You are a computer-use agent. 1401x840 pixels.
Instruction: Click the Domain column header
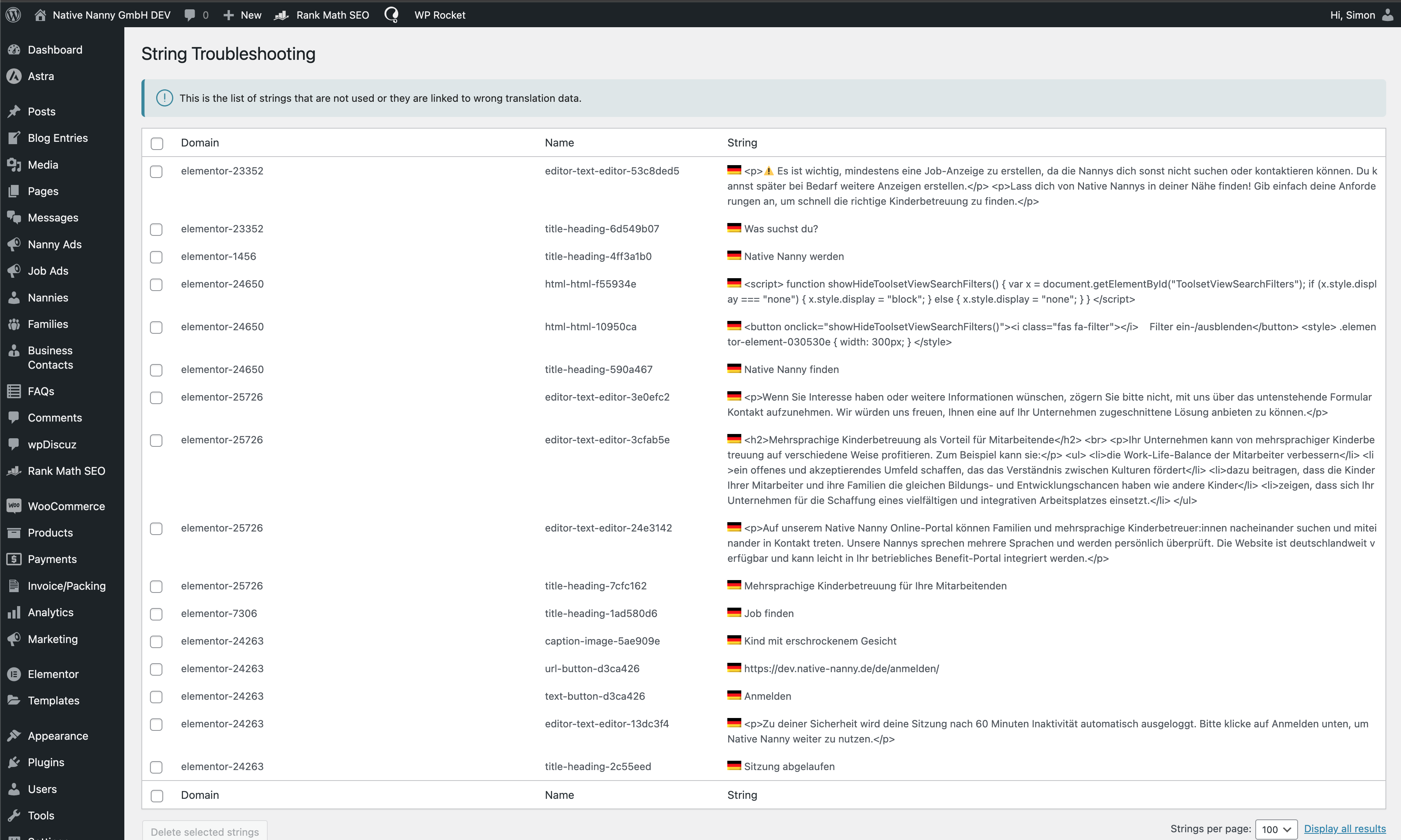pyautogui.click(x=200, y=143)
